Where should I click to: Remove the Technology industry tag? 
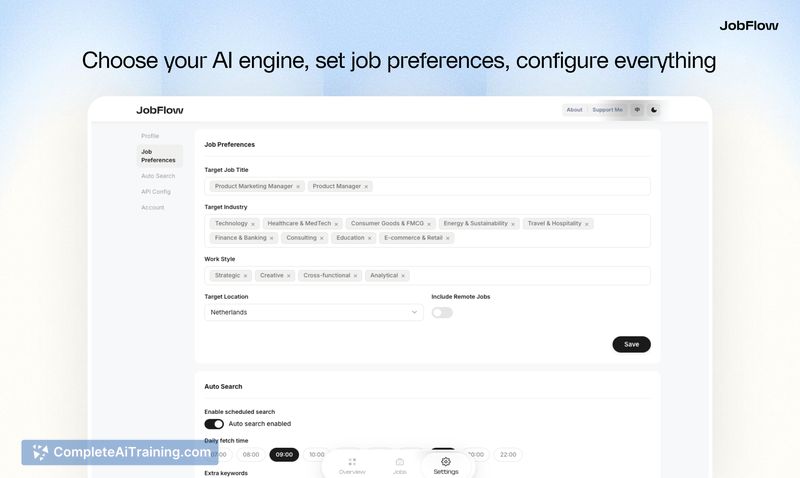[253, 224]
